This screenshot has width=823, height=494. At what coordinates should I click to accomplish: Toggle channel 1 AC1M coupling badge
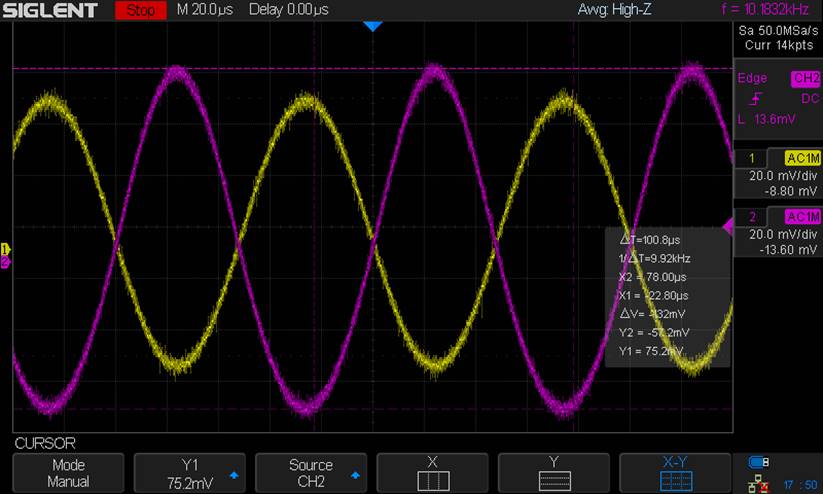tap(801, 159)
